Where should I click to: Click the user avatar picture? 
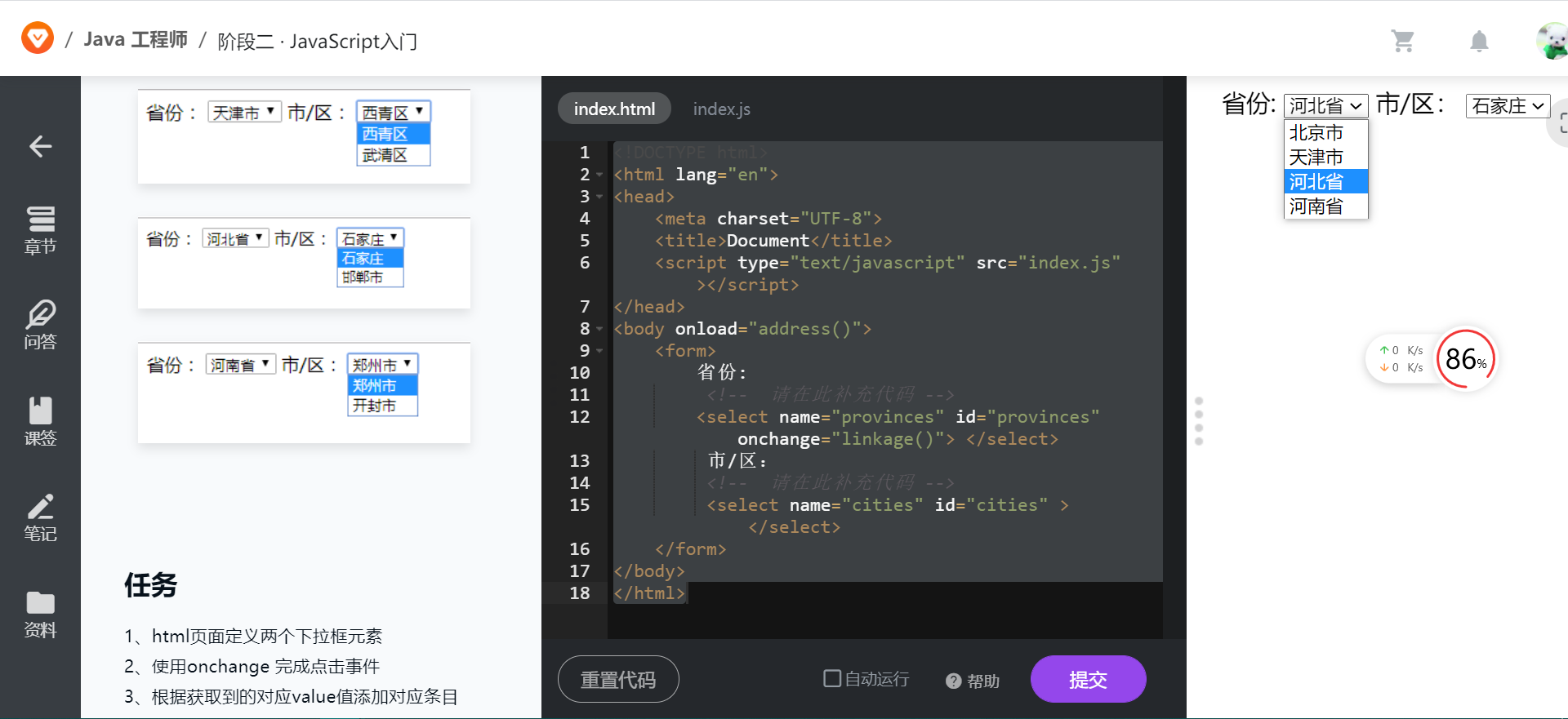click(1552, 41)
